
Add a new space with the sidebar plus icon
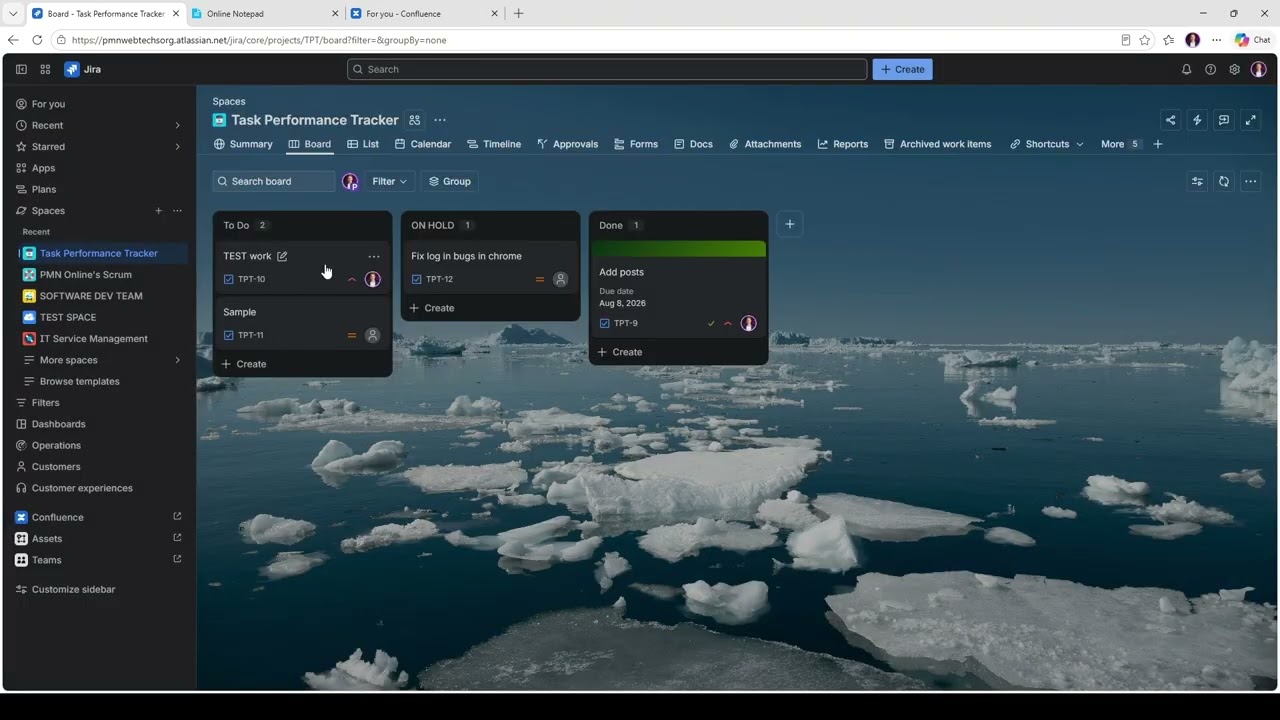158,210
